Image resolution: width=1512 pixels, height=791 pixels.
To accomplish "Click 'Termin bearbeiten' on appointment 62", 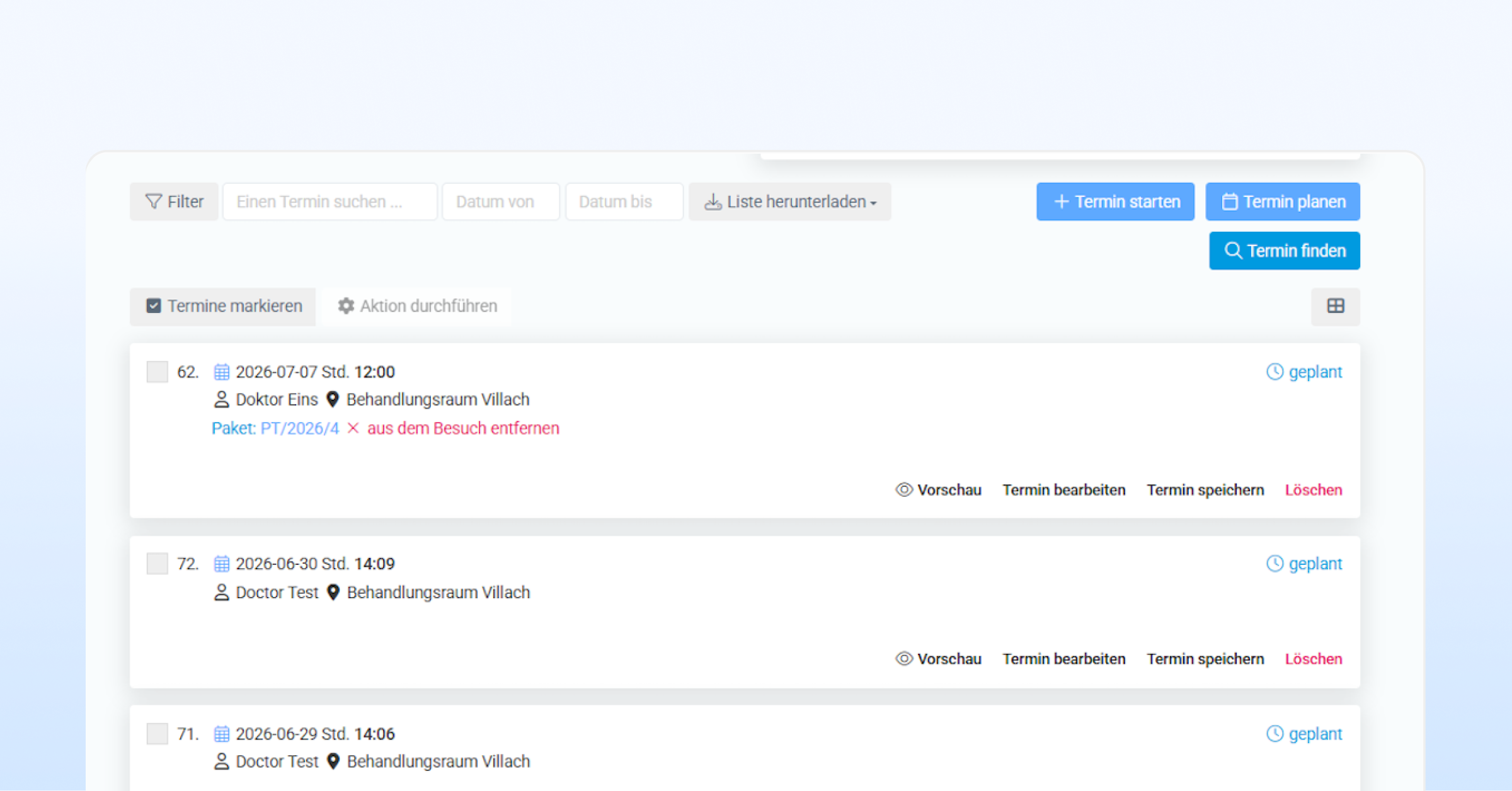I will (x=1064, y=490).
